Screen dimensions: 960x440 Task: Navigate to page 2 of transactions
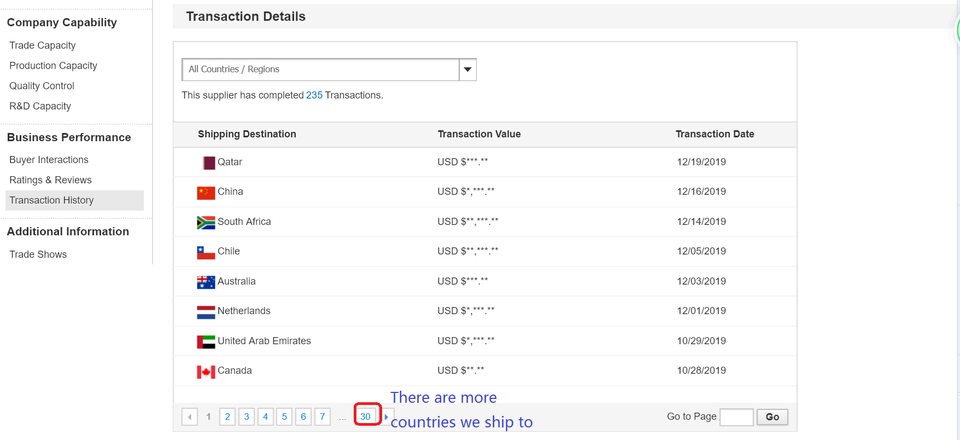228,417
